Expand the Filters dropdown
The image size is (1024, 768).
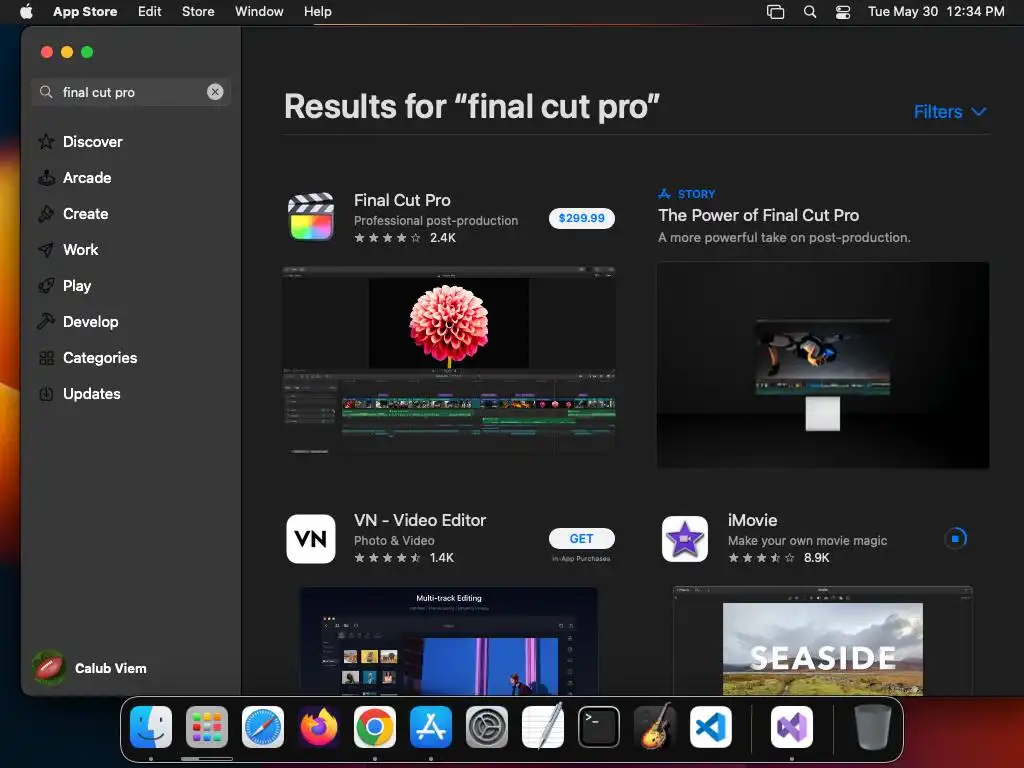[x=950, y=112]
